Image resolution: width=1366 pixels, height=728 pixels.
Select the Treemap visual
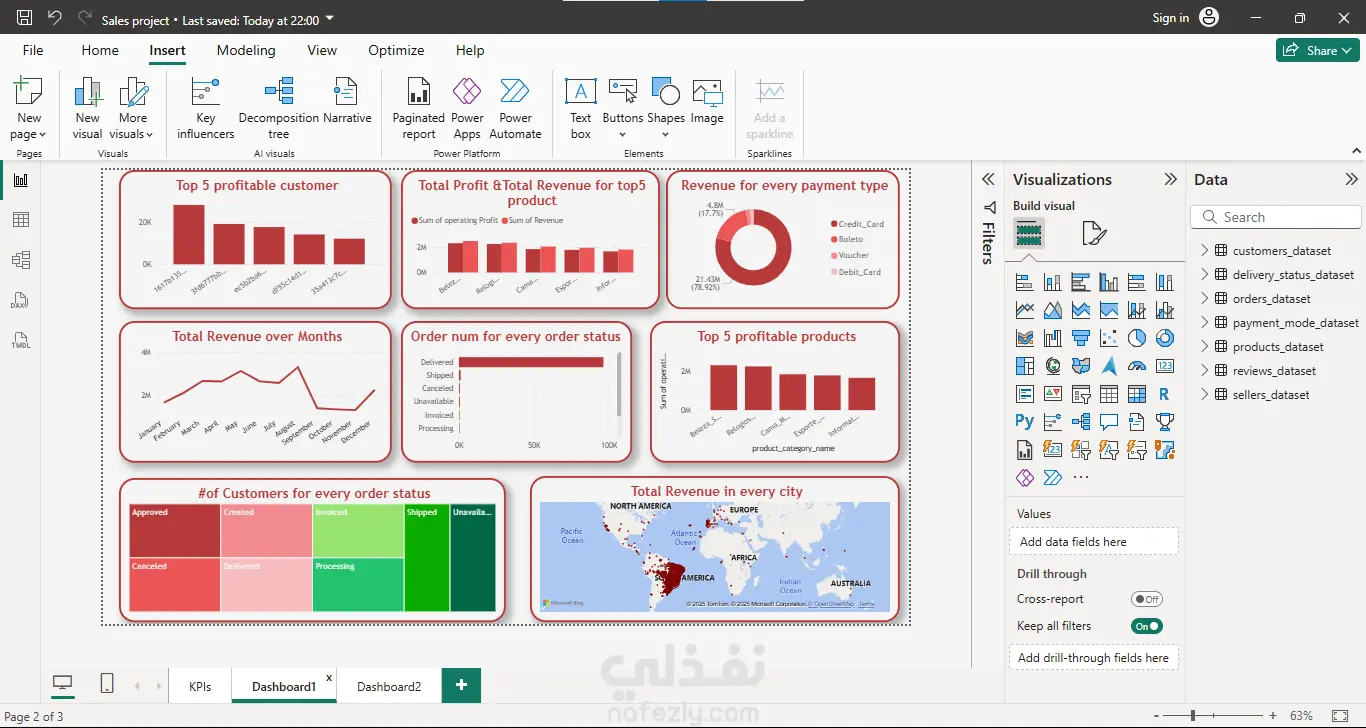coord(1024,366)
